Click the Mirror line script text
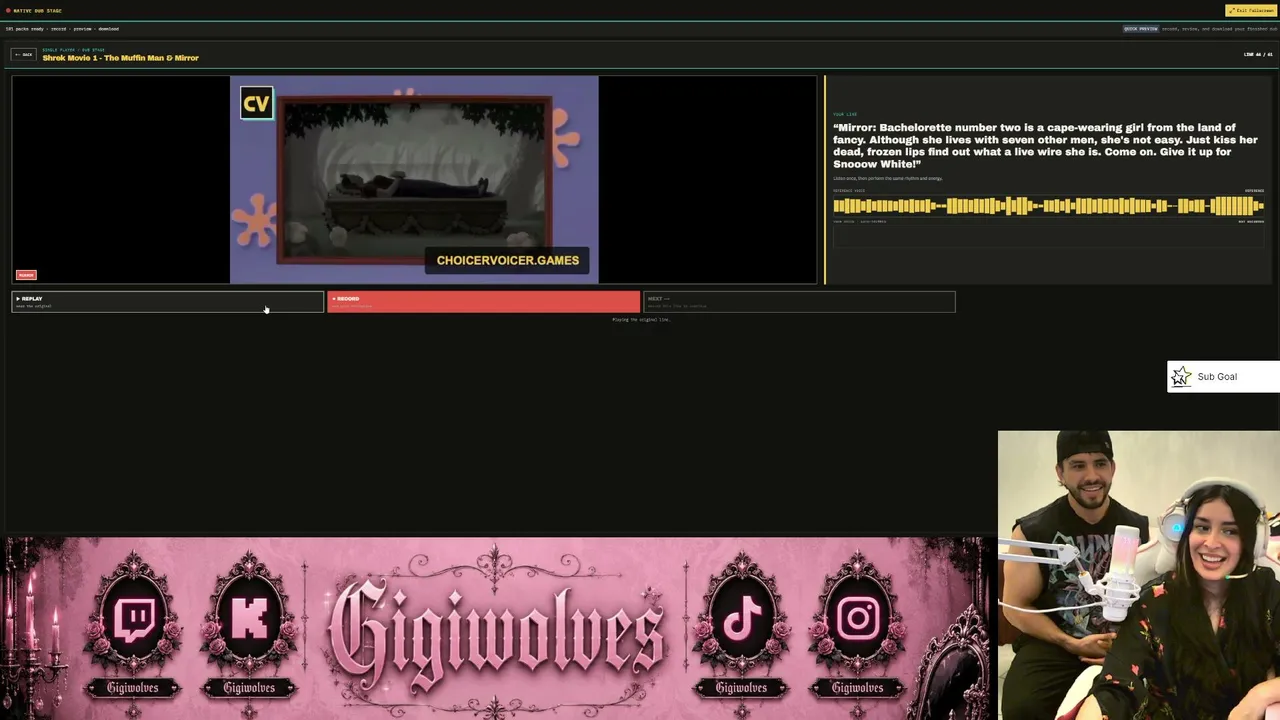The image size is (1280, 720). (x=1045, y=146)
